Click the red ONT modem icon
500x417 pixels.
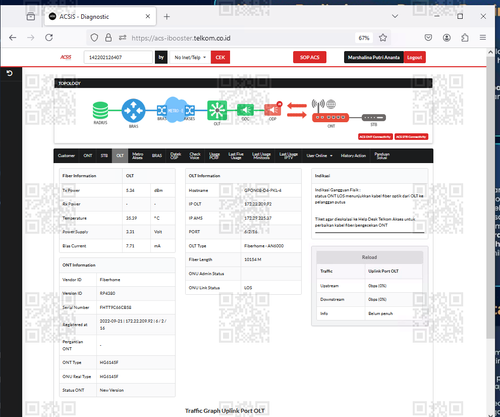point(330,117)
